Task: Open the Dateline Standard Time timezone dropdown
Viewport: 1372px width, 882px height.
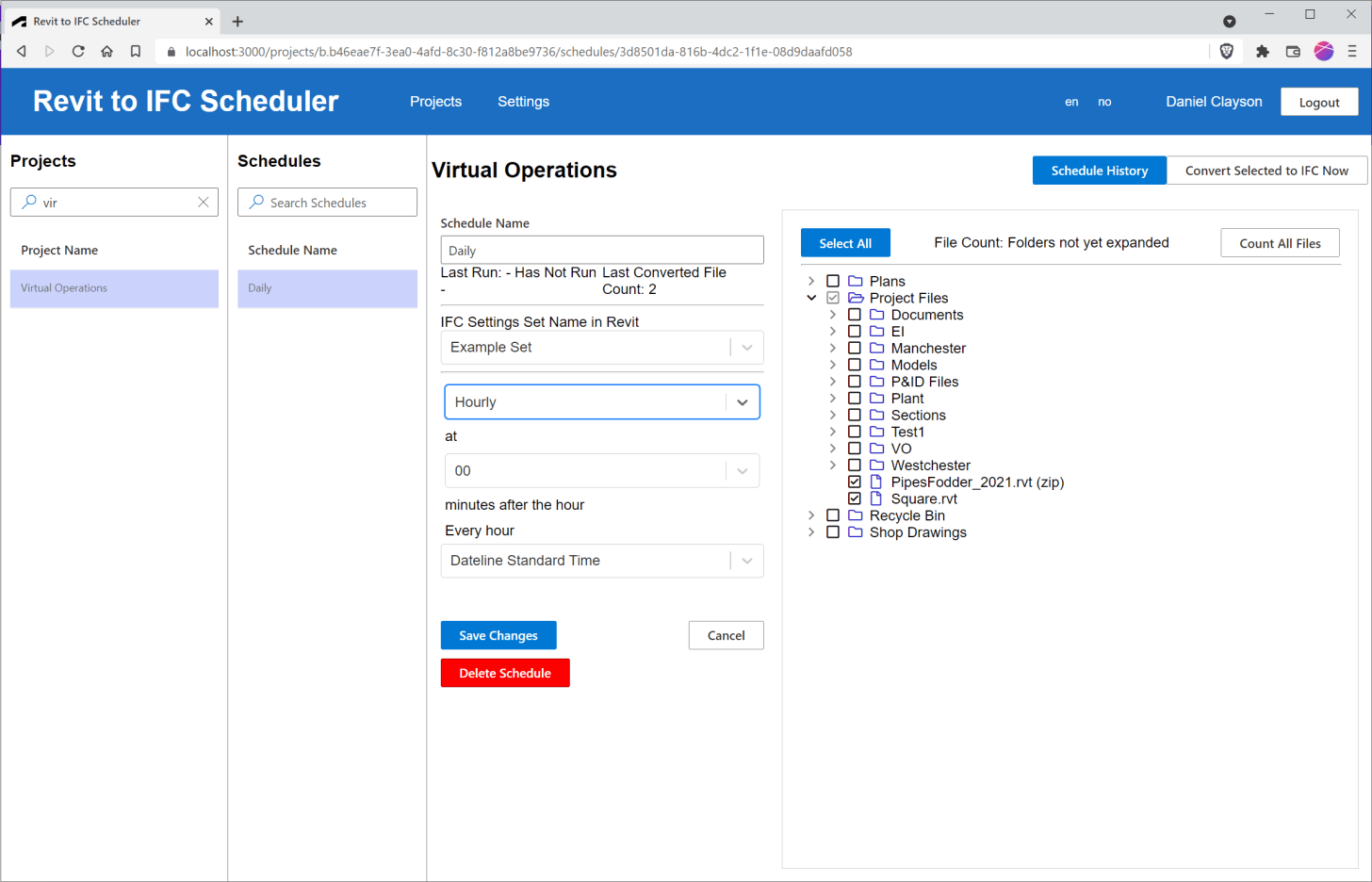Action: tap(602, 561)
